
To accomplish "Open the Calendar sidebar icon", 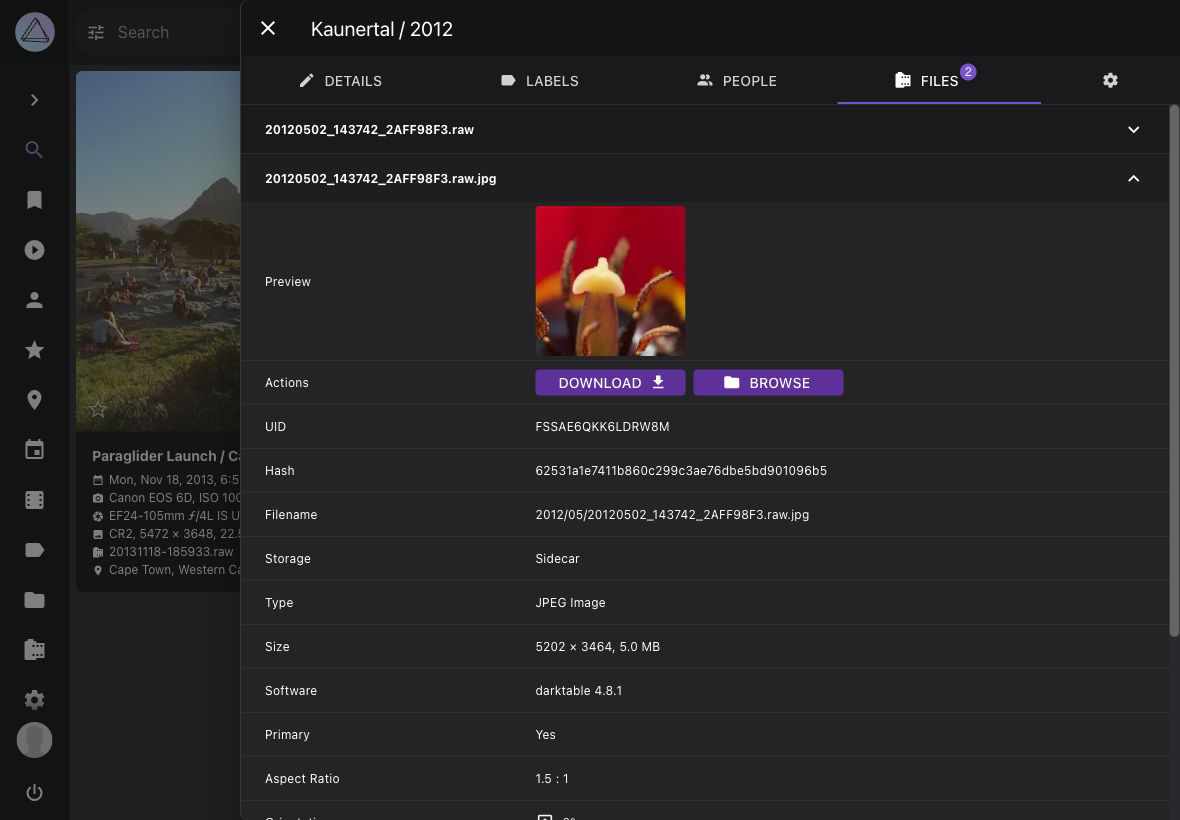I will [34, 449].
